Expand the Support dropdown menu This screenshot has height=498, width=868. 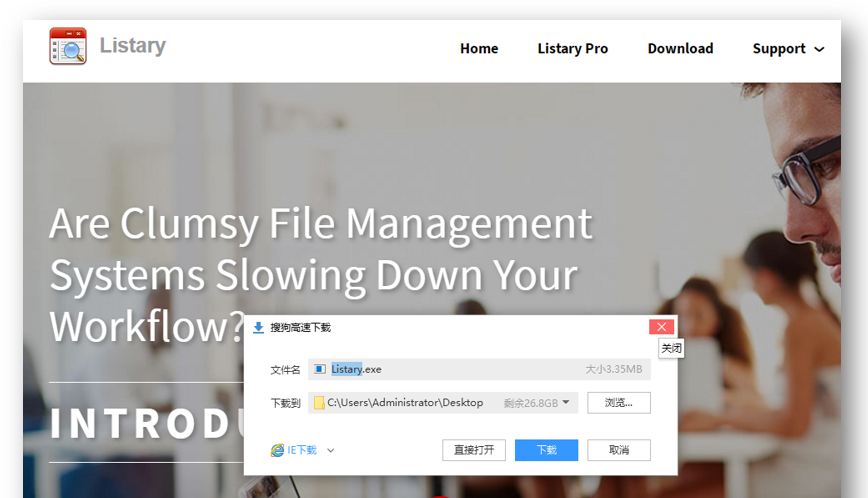pos(788,49)
